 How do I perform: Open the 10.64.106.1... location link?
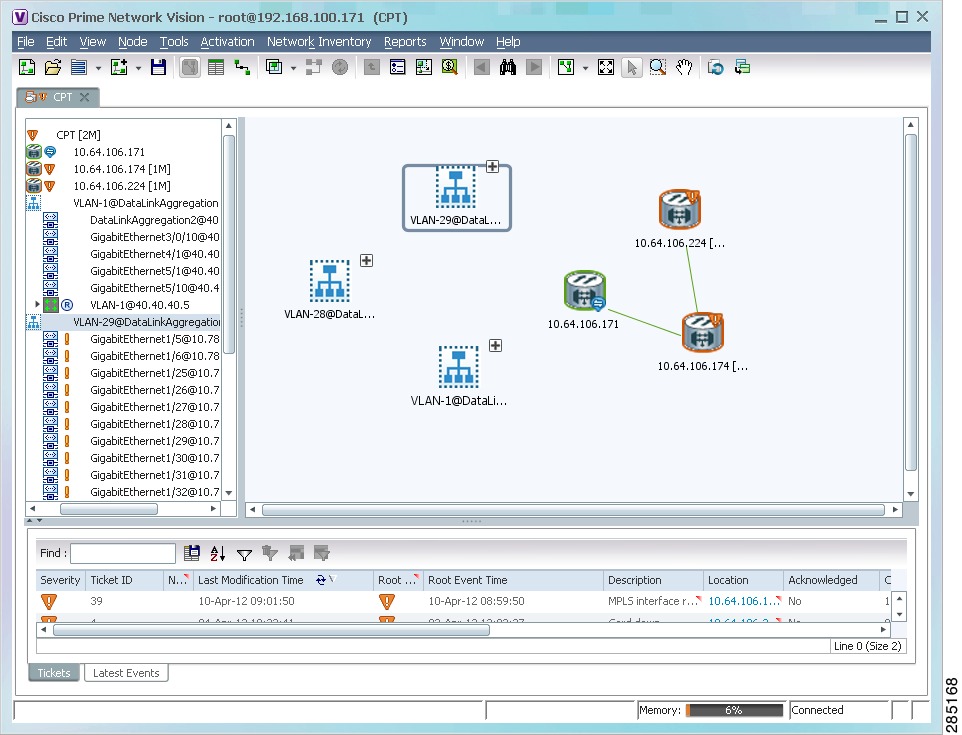tap(743, 601)
